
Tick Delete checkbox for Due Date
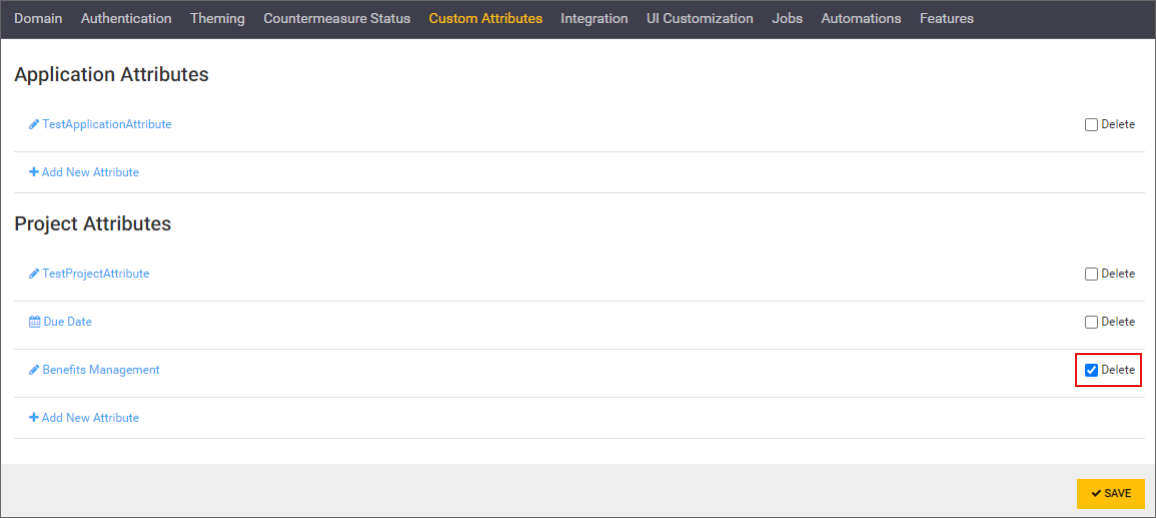click(x=1091, y=322)
